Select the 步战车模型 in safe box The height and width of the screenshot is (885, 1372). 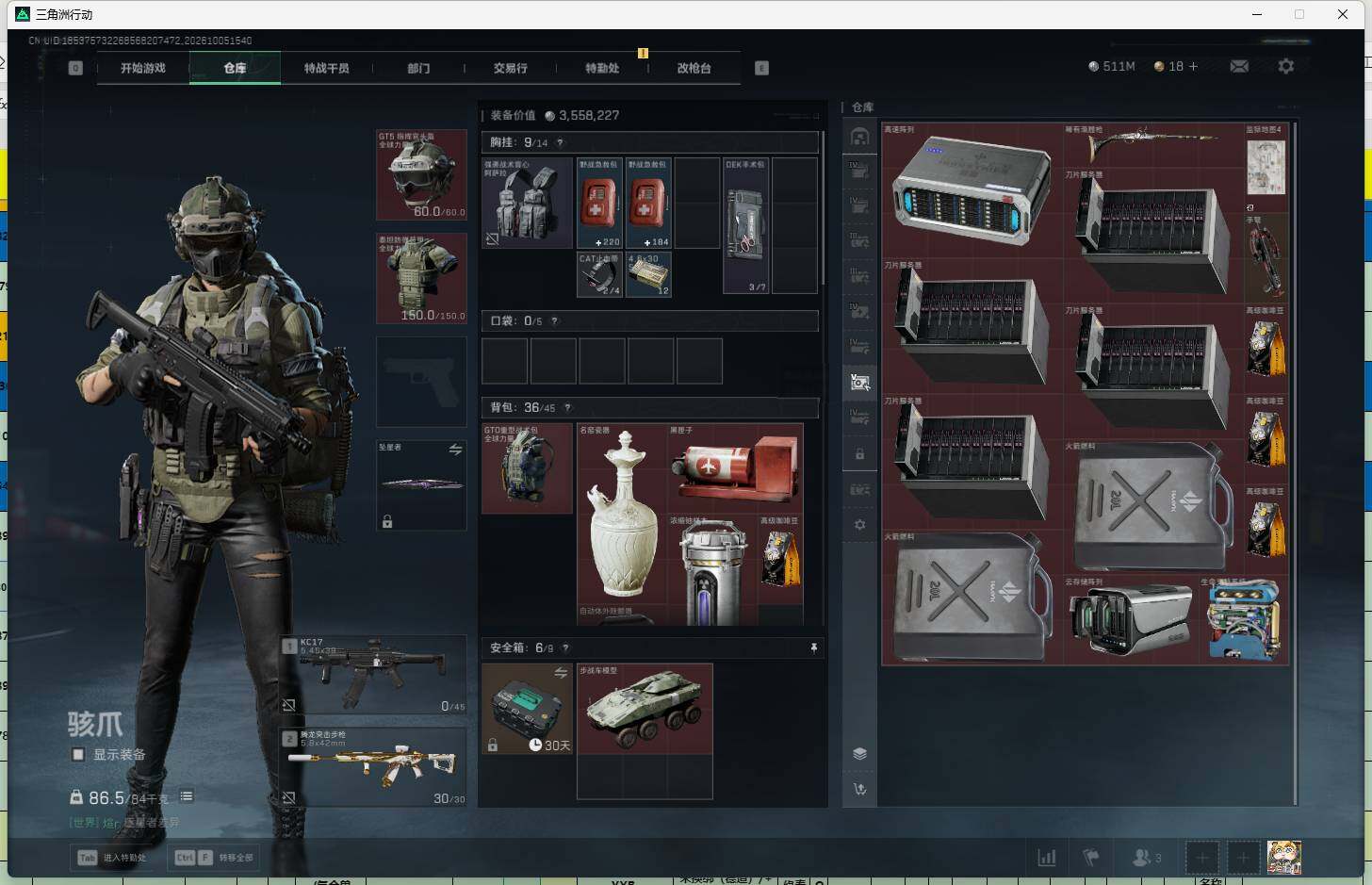tap(645, 709)
